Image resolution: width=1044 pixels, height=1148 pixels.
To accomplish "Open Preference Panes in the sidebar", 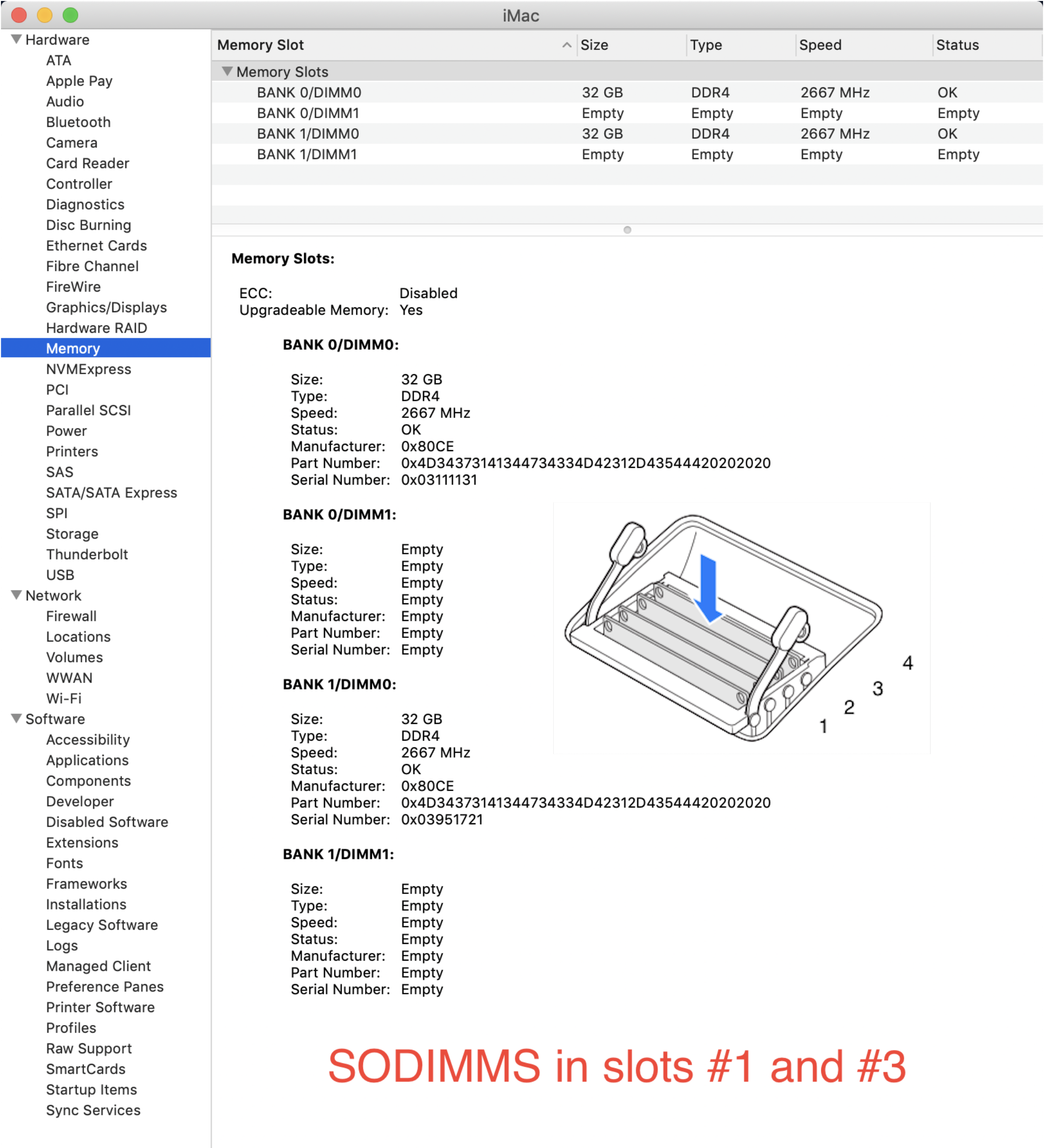I will coord(105,986).
